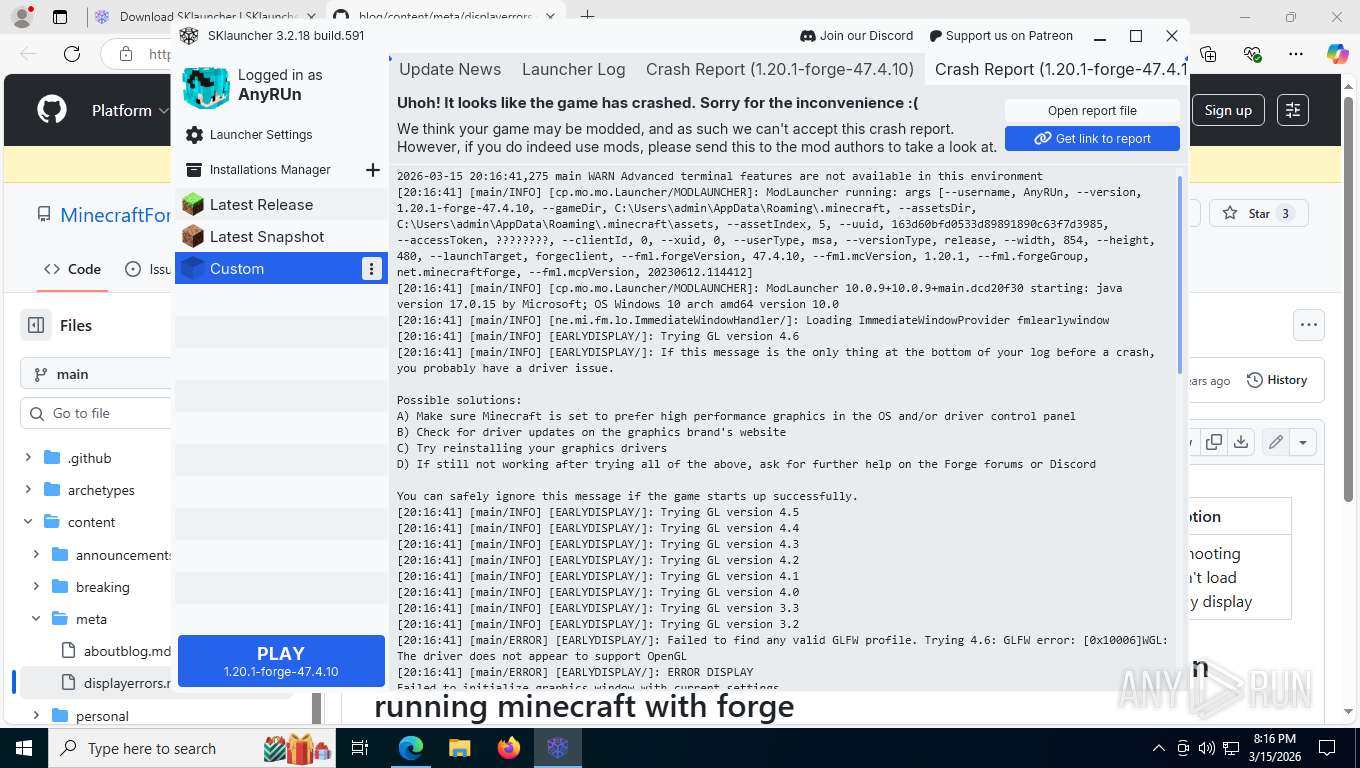The height and width of the screenshot is (768, 1360).
Task: Click crash report vertical scrollbar
Action: [1181, 275]
